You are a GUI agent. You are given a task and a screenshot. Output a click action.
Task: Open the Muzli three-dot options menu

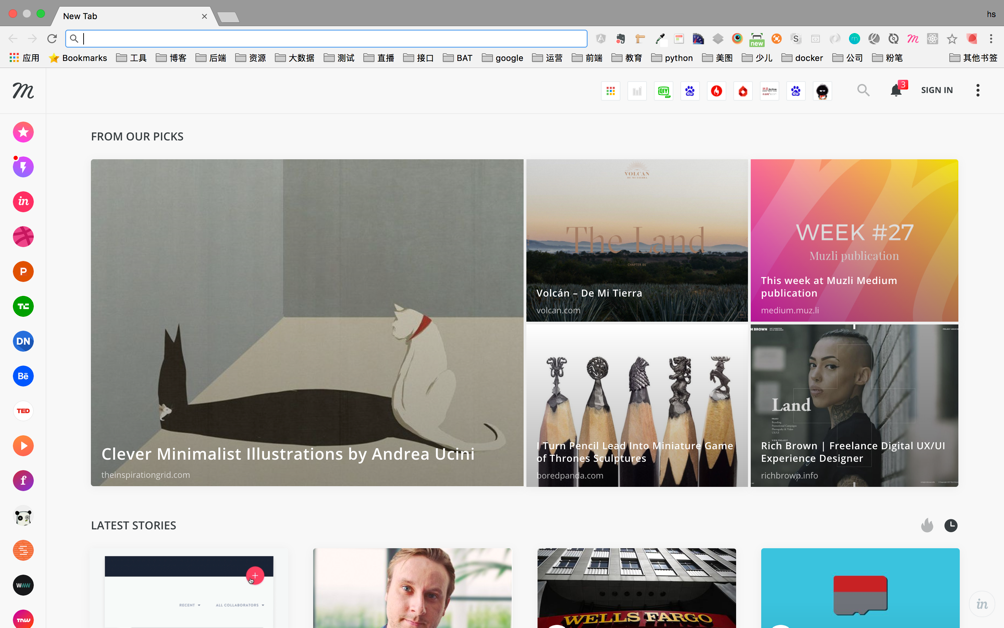pyautogui.click(x=978, y=90)
